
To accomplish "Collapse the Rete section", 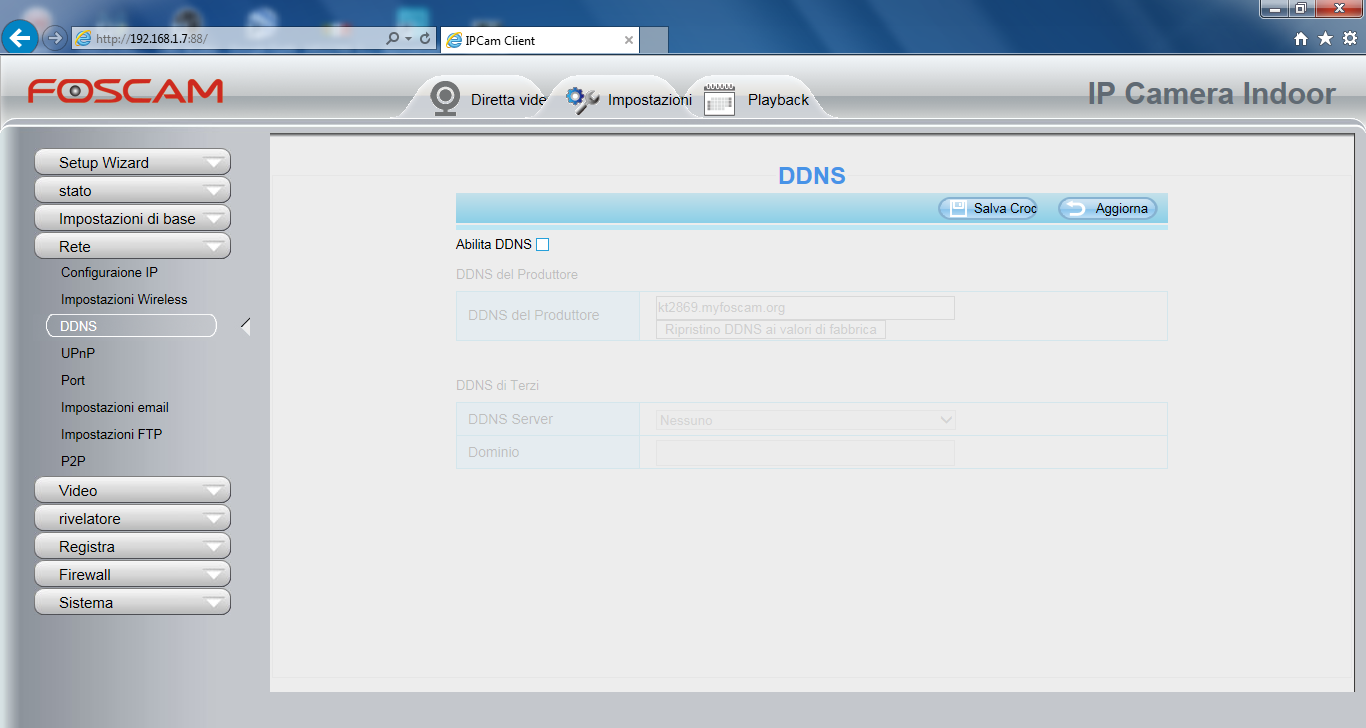I will [x=132, y=246].
